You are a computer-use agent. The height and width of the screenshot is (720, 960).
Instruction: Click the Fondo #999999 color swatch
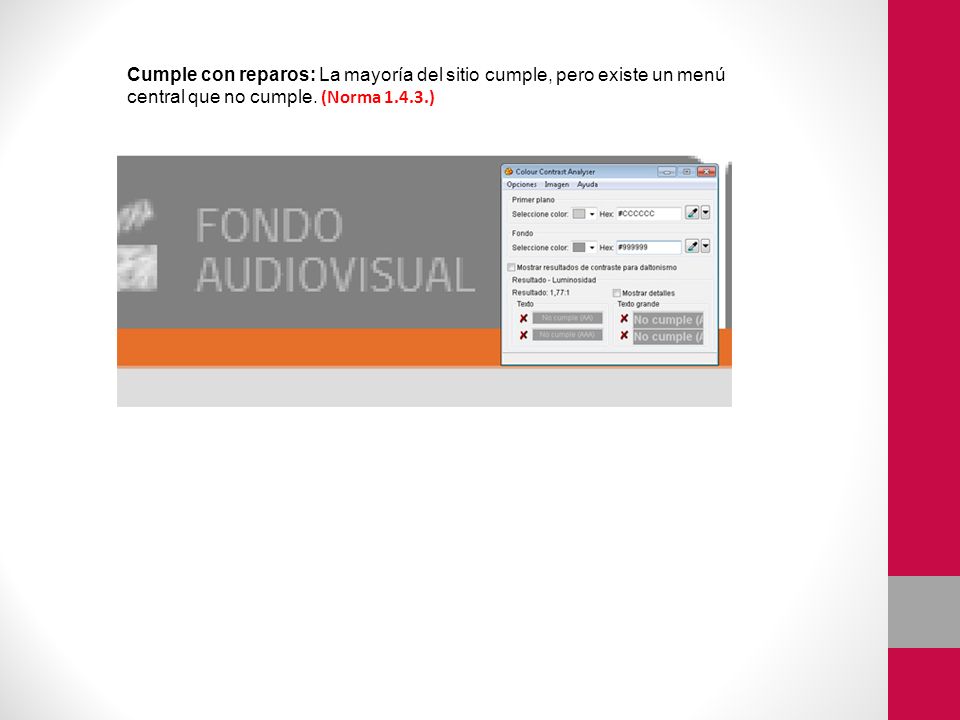579,247
